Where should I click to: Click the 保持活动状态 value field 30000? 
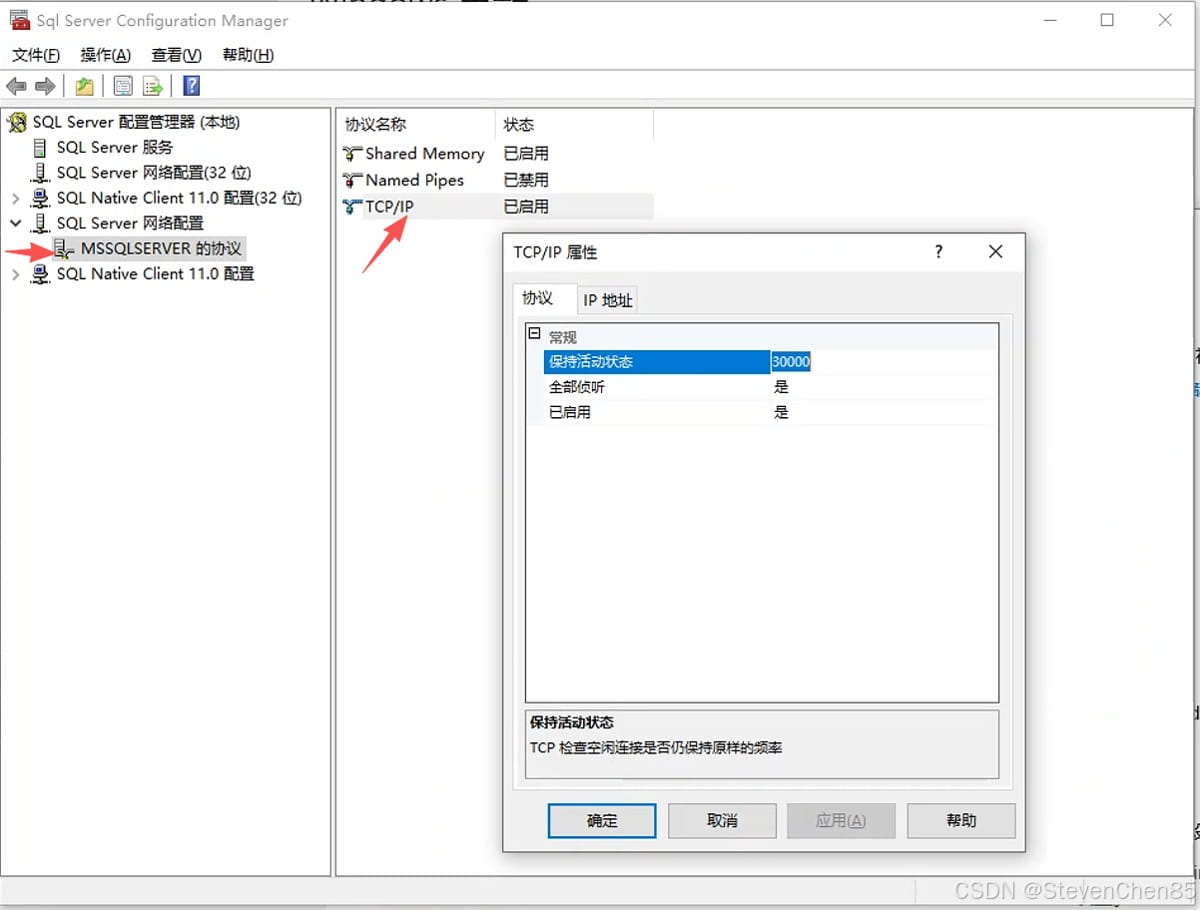pos(883,362)
